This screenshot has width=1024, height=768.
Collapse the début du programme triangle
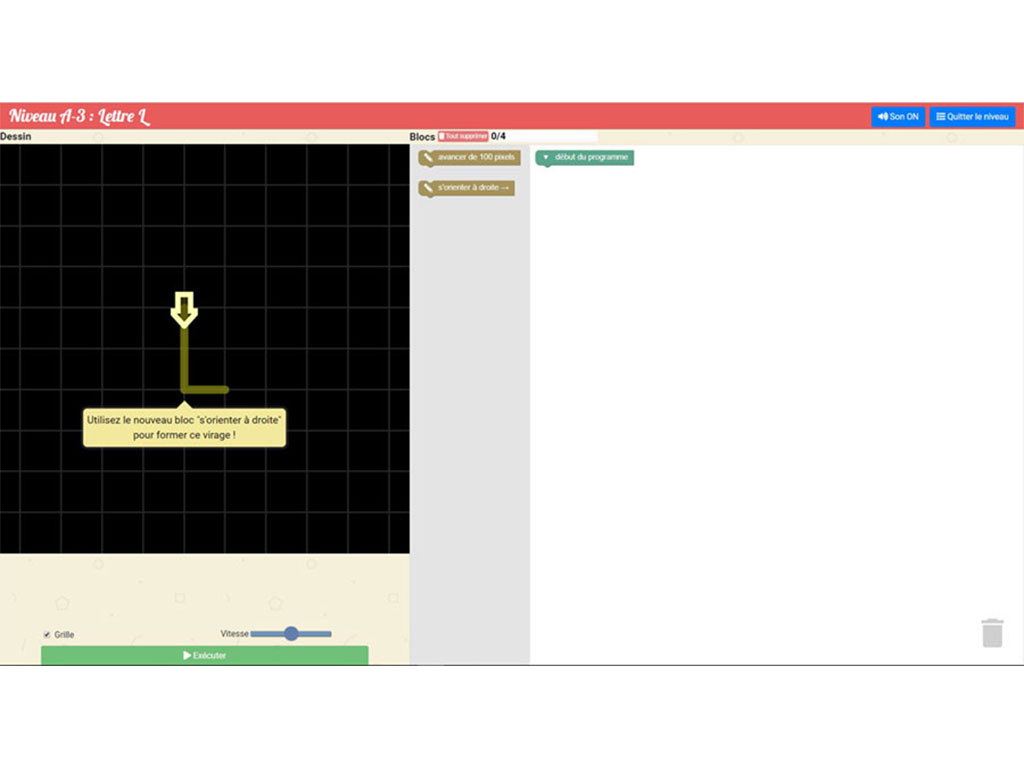point(545,158)
